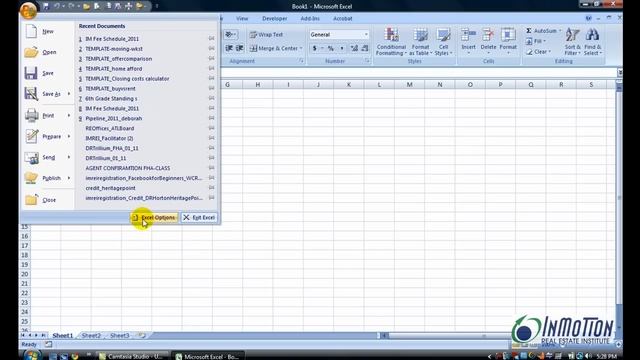The image size is (640, 360).
Task: Select row header 20
Action: (25, 274)
